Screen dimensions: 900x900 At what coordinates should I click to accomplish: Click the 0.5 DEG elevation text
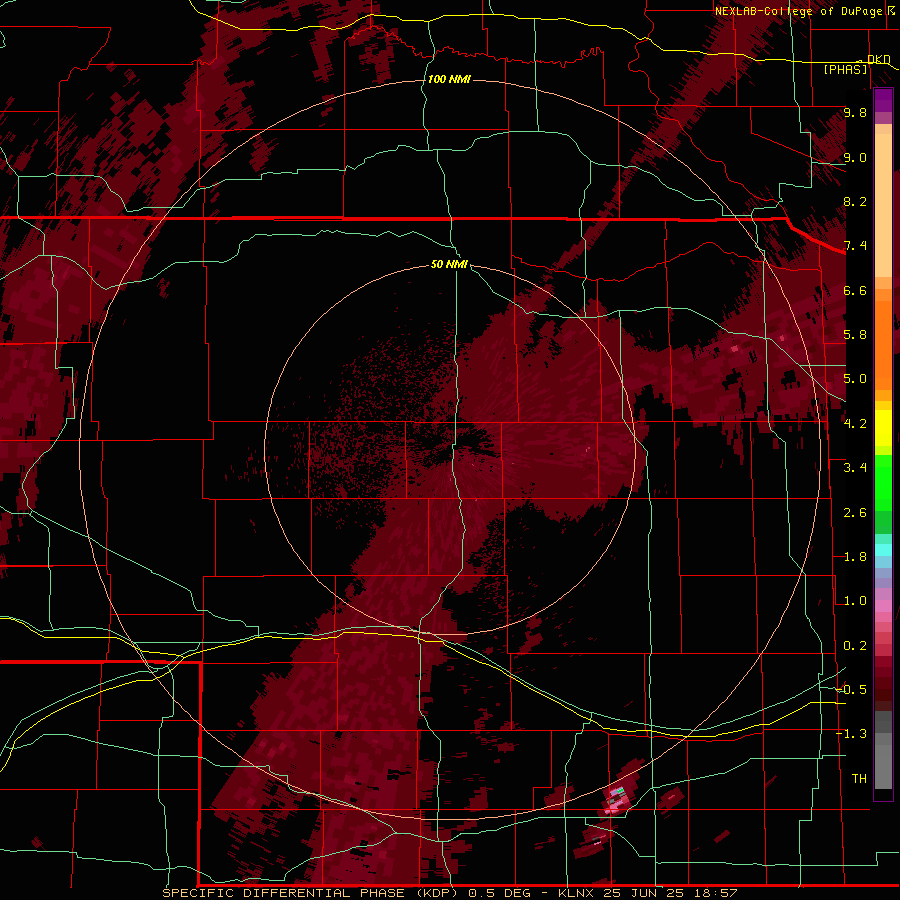tap(499, 893)
